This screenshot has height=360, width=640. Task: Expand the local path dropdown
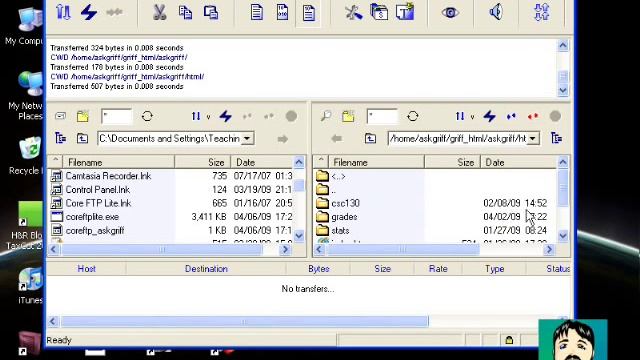pos(247,139)
